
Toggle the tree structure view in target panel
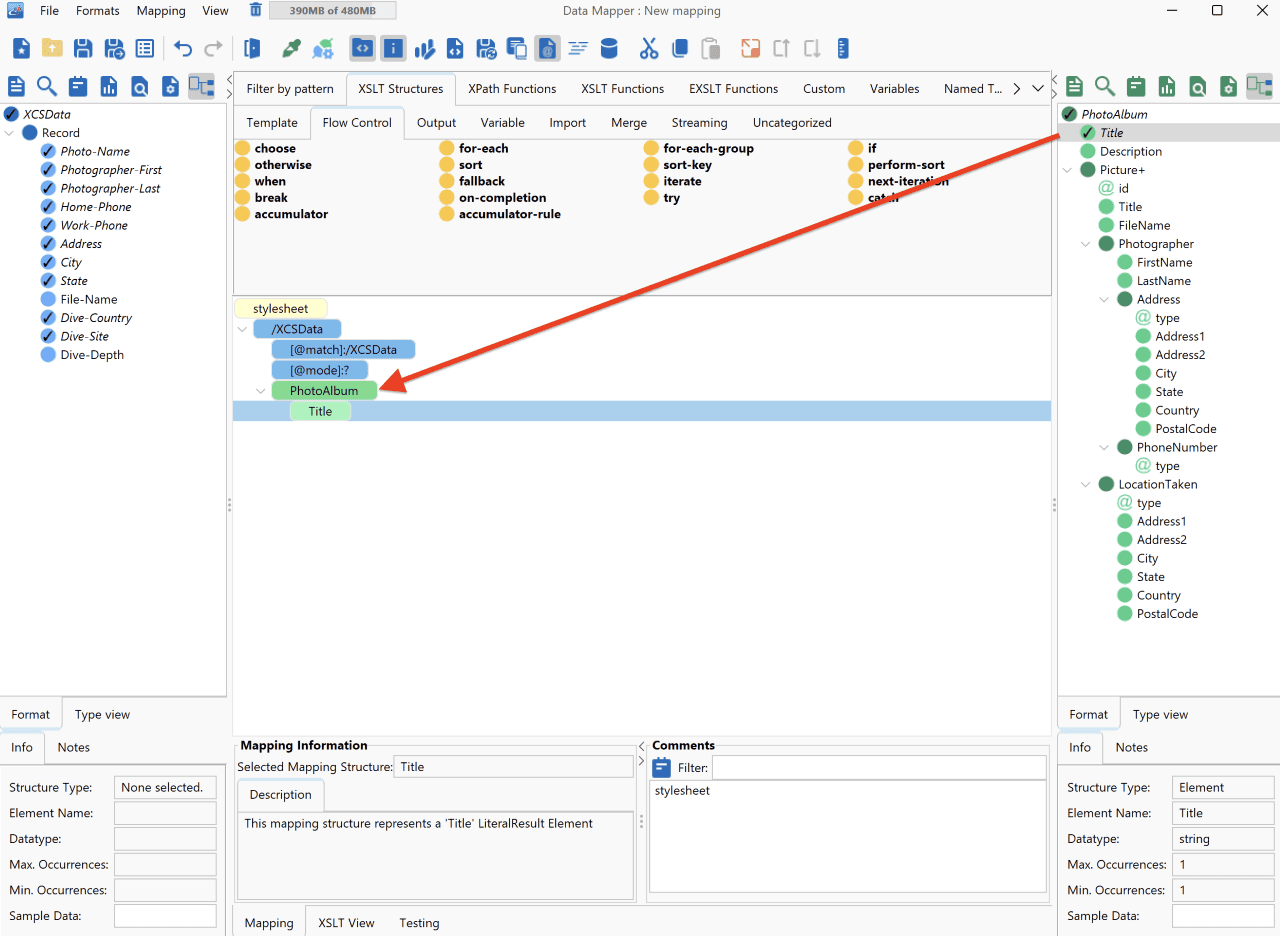pos(1259,86)
